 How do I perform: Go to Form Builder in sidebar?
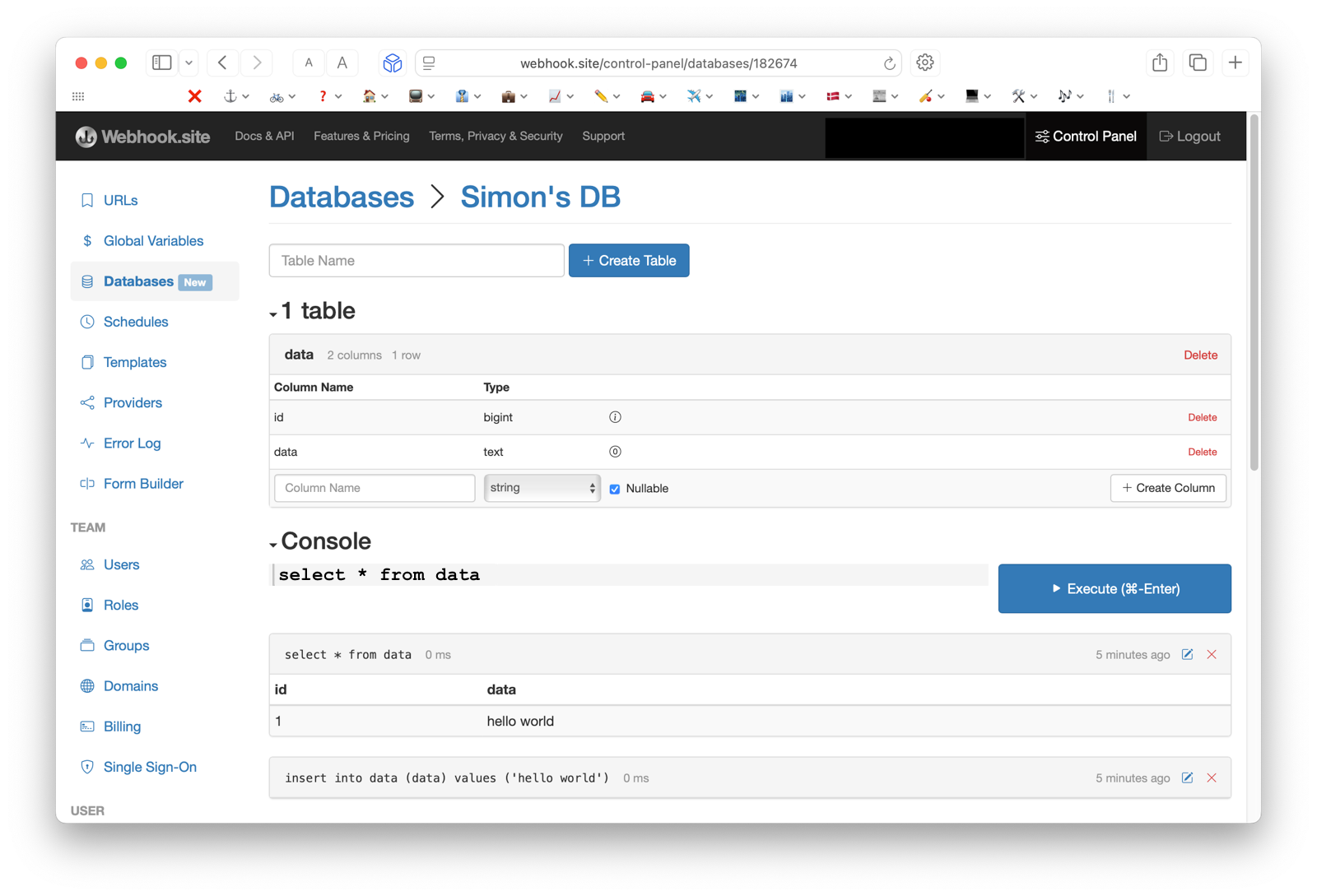[143, 484]
